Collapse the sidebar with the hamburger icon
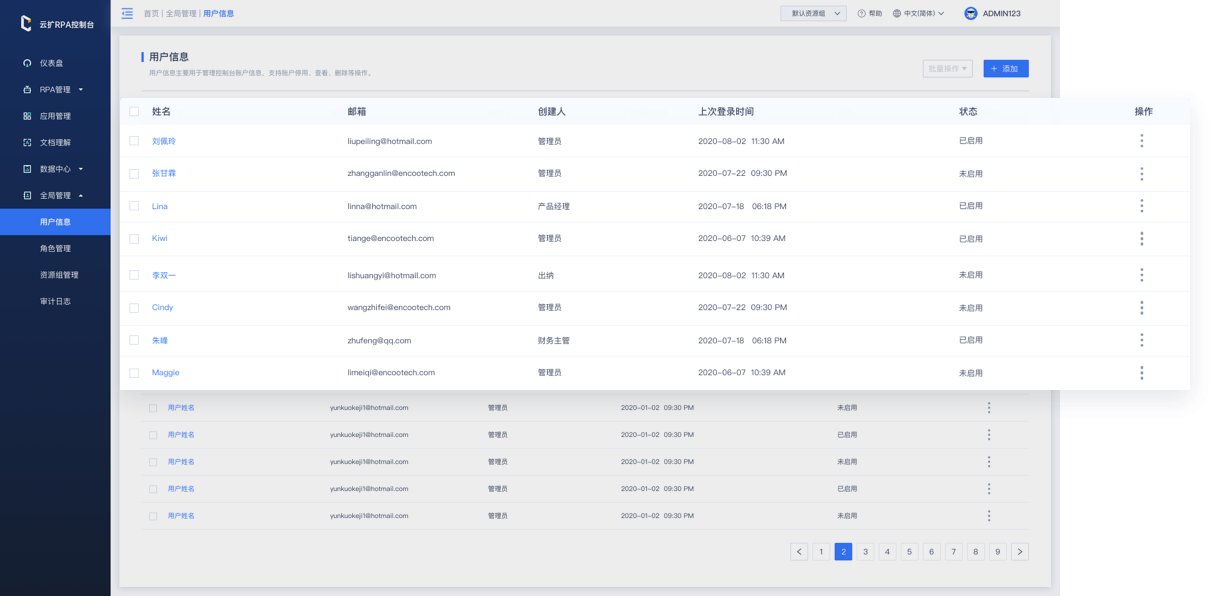This screenshot has height=596, width=1214. tap(127, 13)
